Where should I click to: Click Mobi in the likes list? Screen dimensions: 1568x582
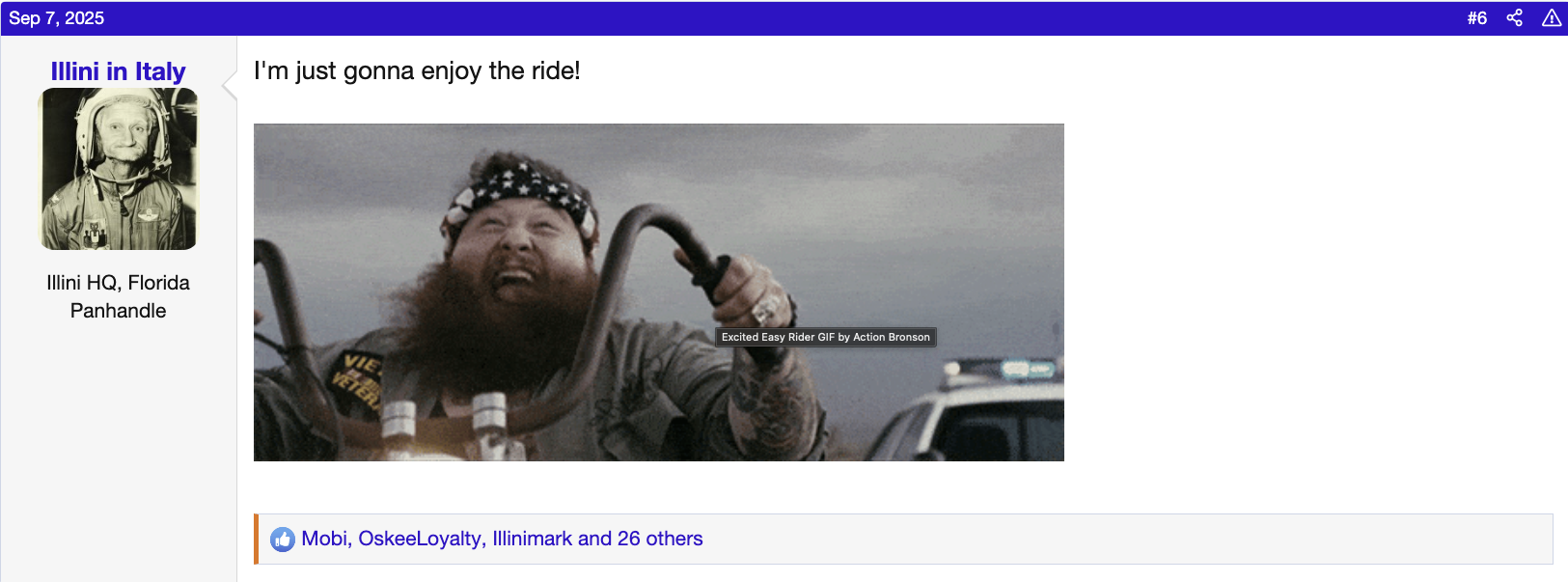[x=324, y=539]
